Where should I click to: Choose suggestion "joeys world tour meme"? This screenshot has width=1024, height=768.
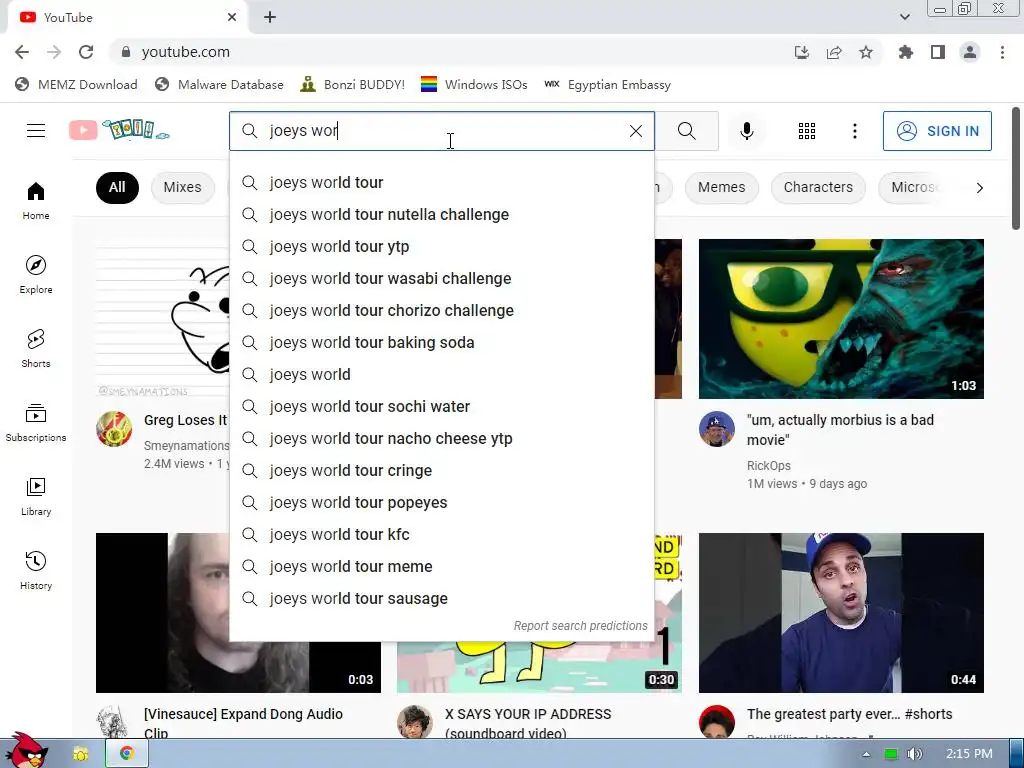441,567
